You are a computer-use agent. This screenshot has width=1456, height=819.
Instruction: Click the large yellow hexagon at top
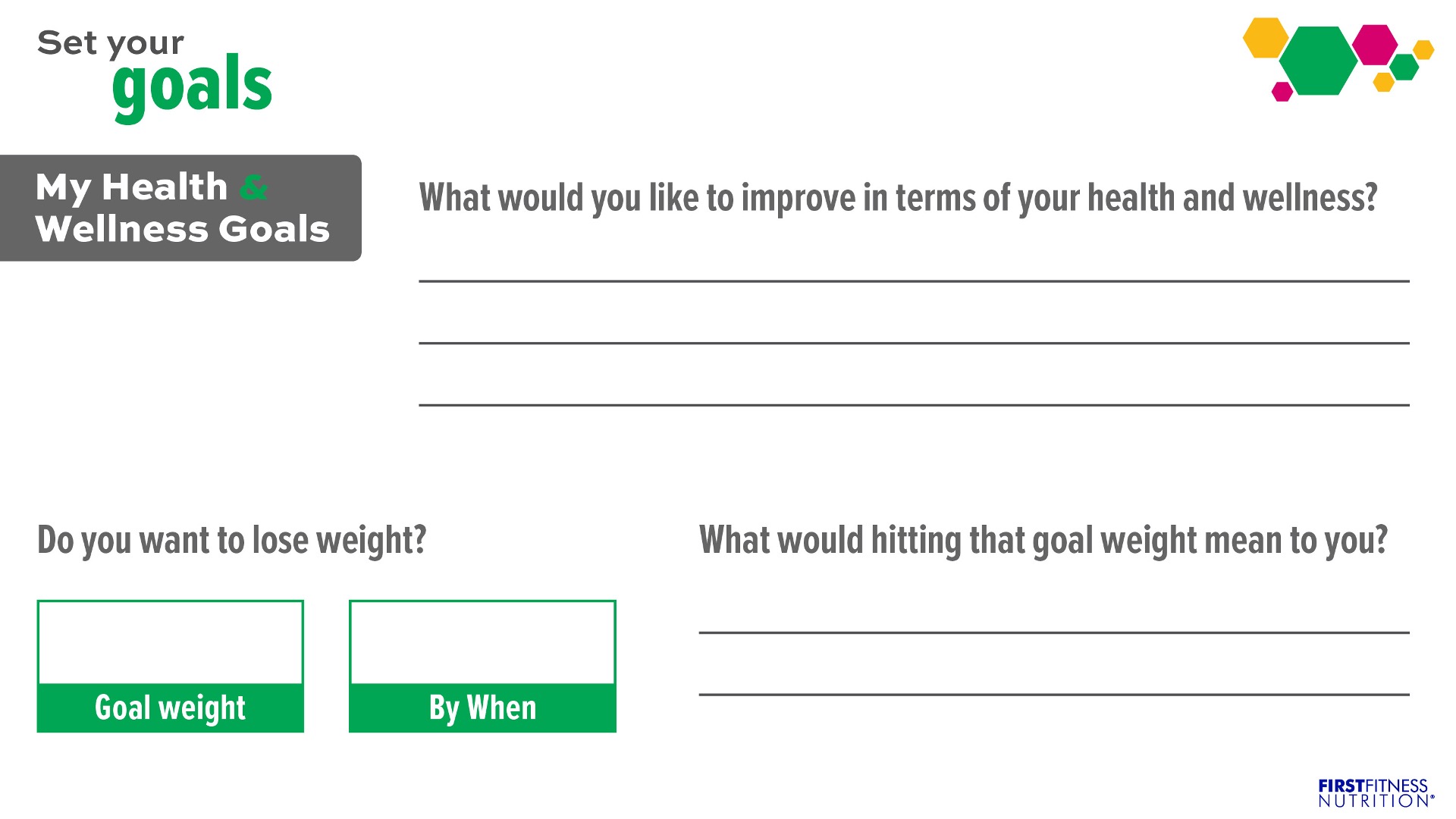click(x=1266, y=37)
